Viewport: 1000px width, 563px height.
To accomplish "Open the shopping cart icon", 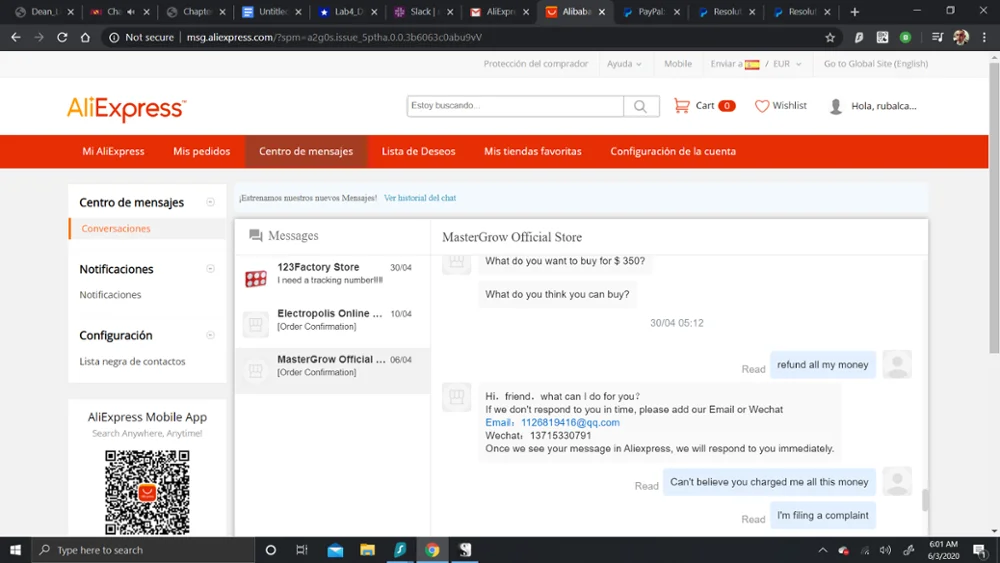I will coord(681,106).
